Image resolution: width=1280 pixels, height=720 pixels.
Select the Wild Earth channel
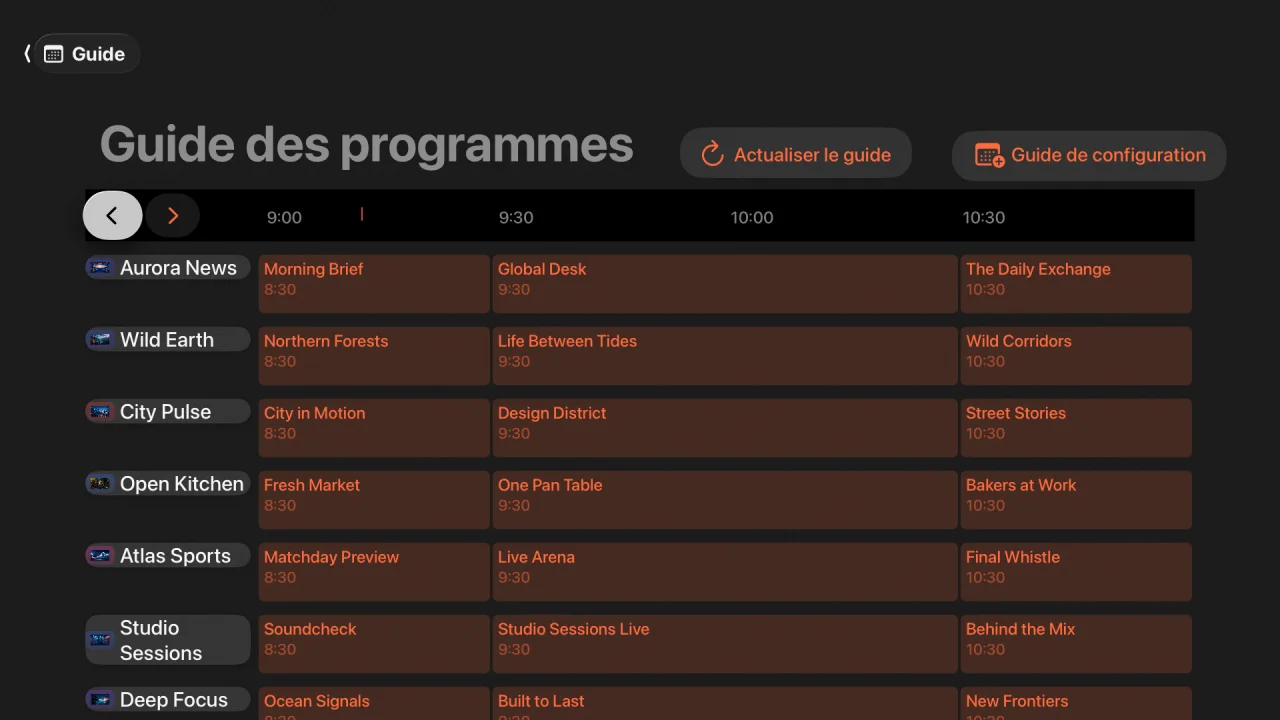(167, 339)
